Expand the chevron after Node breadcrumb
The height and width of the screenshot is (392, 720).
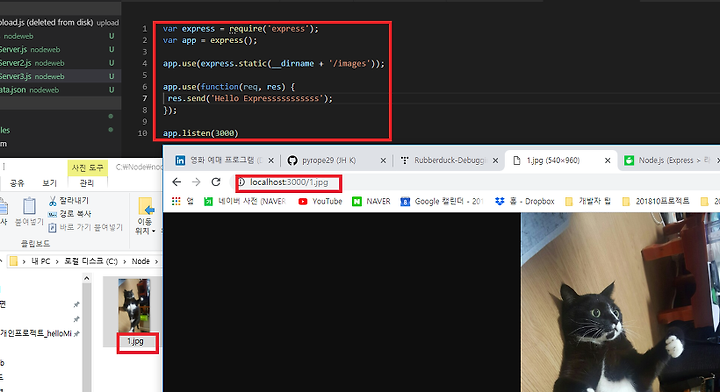click(156, 261)
